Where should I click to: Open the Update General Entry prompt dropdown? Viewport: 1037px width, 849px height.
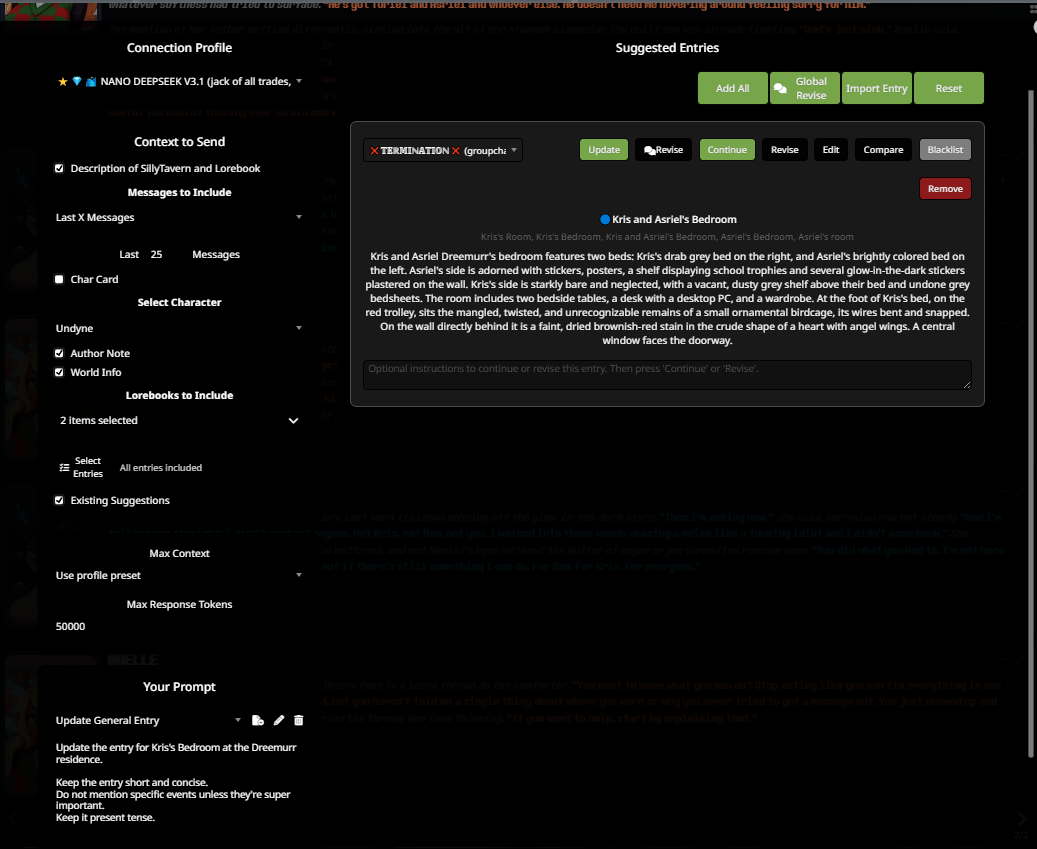tap(149, 720)
